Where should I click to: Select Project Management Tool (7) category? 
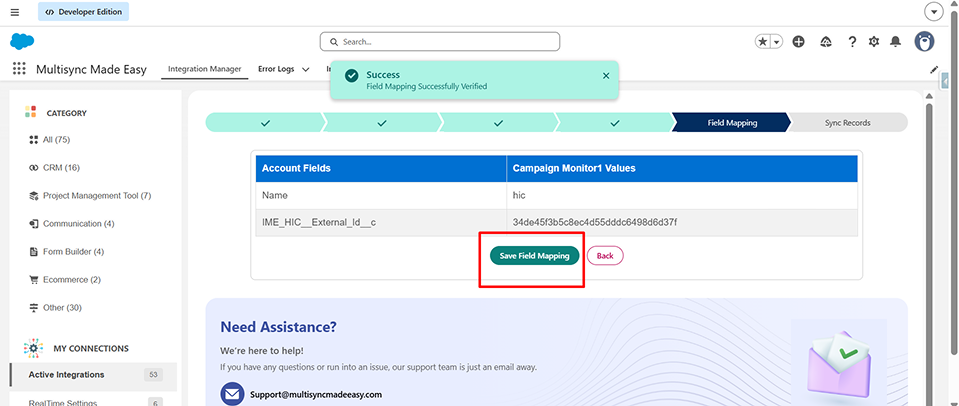(97, 196)
